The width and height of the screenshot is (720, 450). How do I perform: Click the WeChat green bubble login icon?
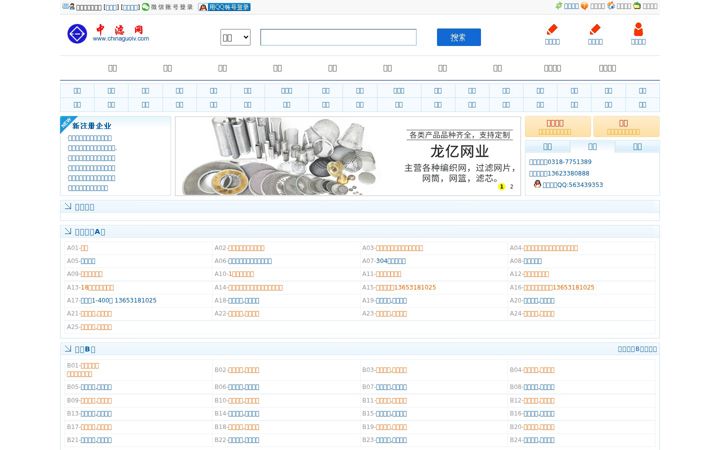click(x=146, y=7)
